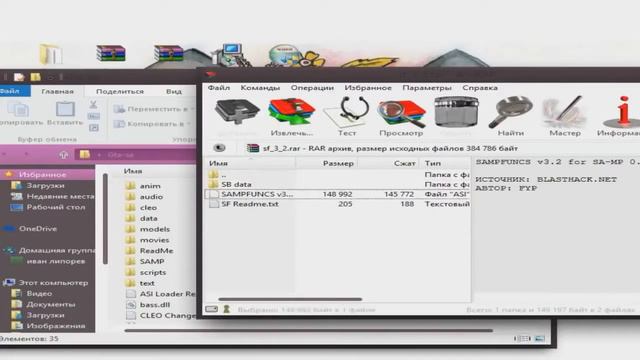Click the drive icon in WinRAR status bar

211,309
